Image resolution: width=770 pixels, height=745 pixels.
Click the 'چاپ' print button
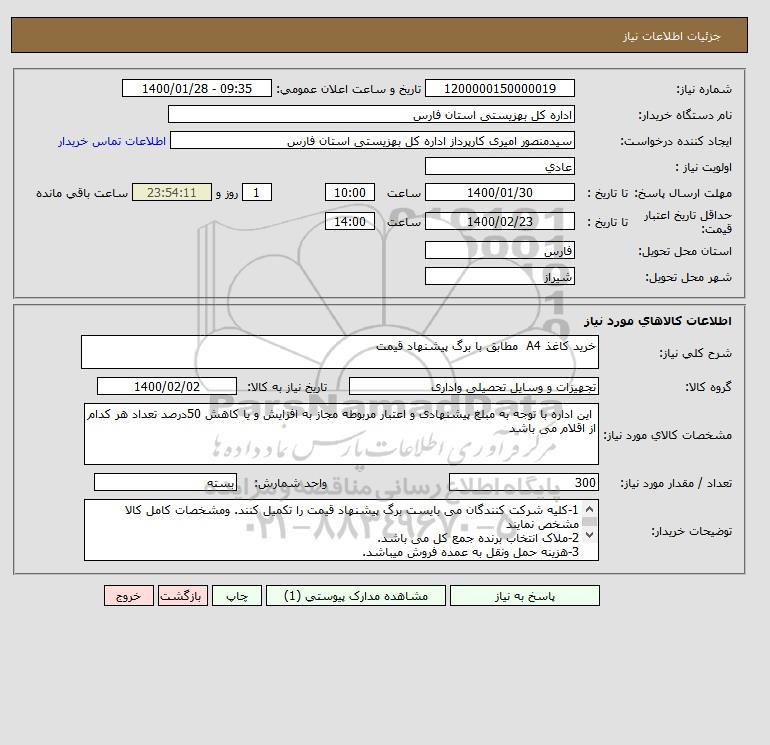237,595
